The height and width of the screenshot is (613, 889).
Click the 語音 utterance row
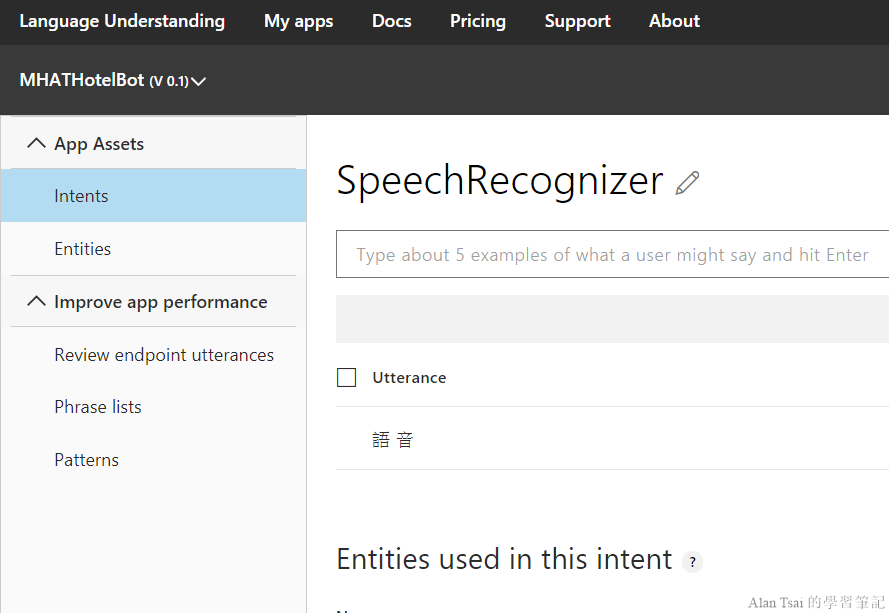393,439
